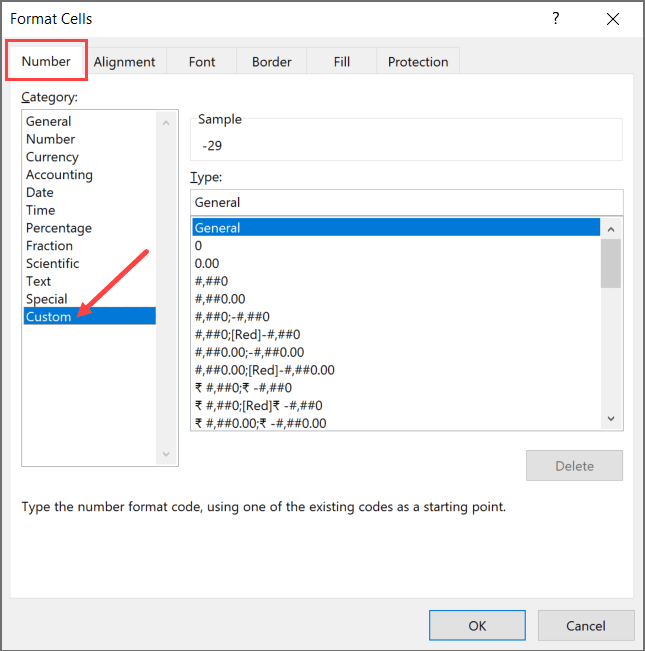Screen dimensions: 645x651
Task: Click the Delete button
Action: click(x=574, y=465)
